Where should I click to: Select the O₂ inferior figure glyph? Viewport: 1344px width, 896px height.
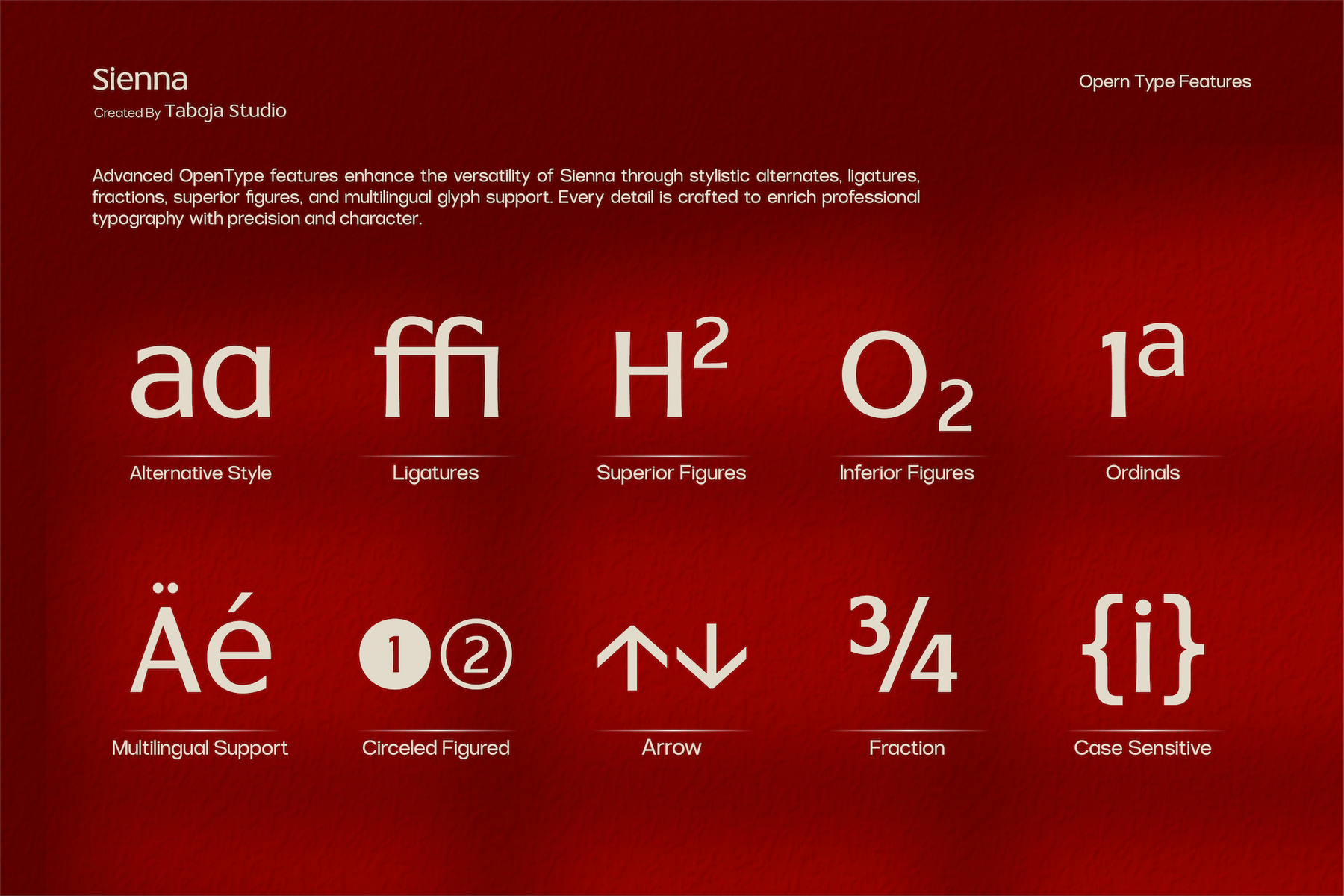tap(907, 381)
